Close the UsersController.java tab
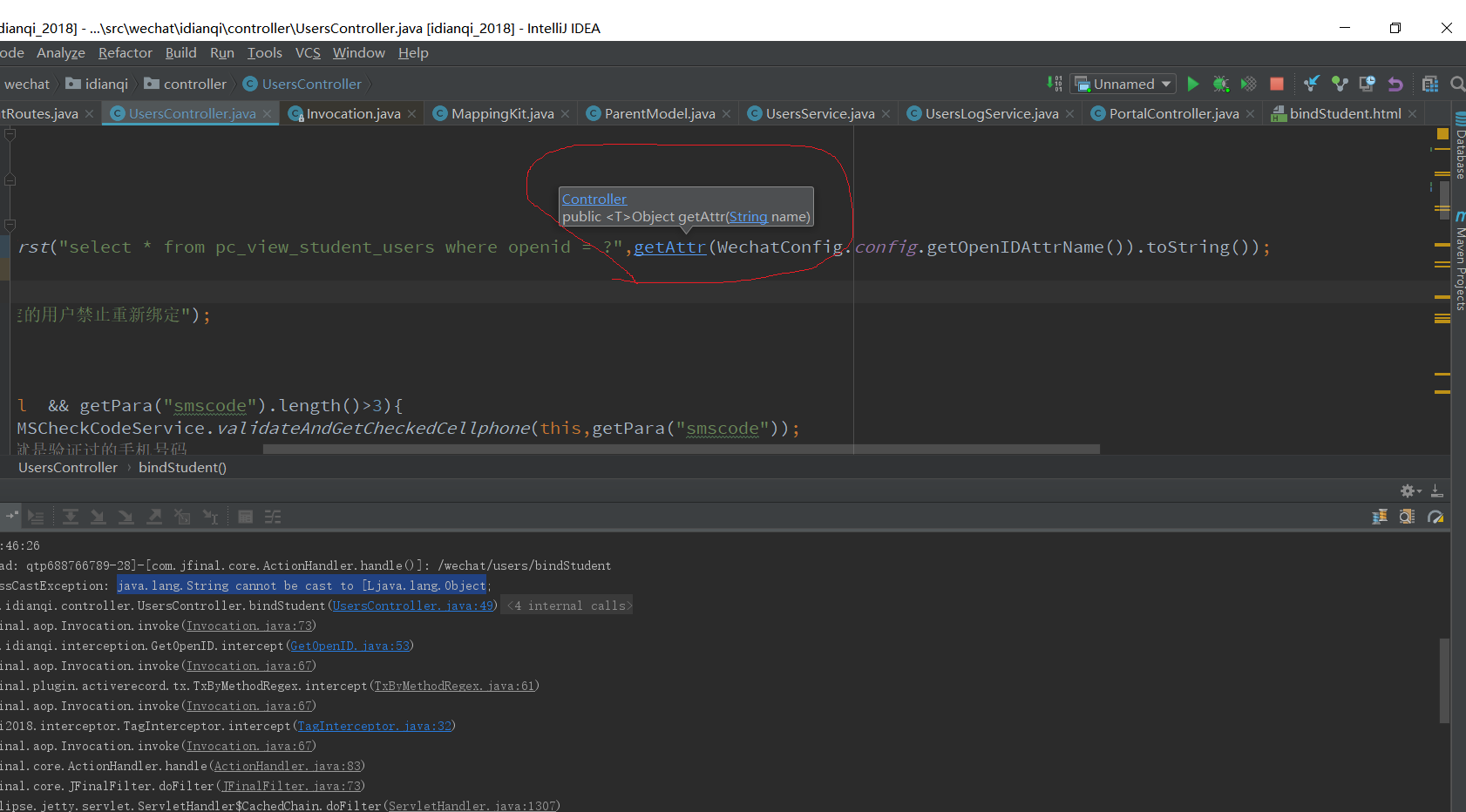This screenshot has width=1466, height=812. 268,114
